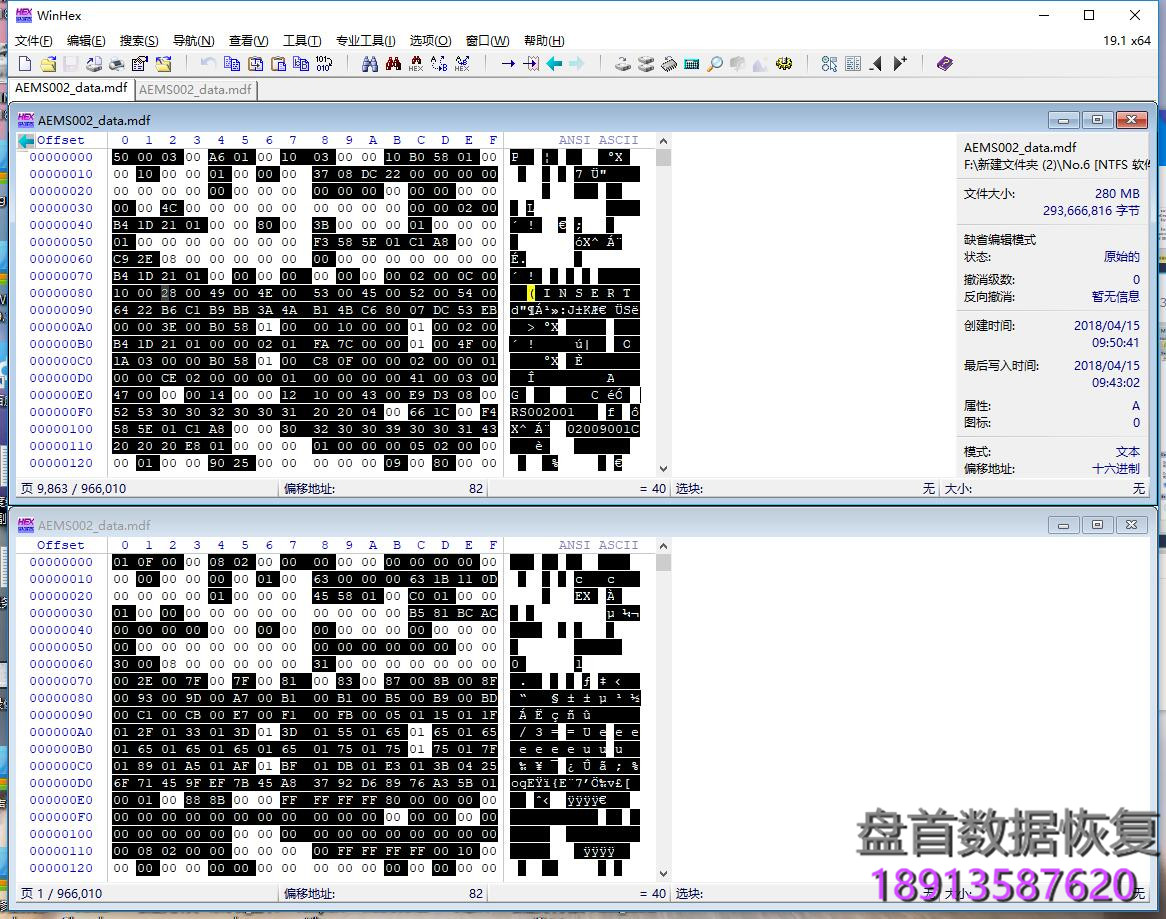
Task: Click scroll-up arrow in lower hex window
Action: click(x=663, y=546)
